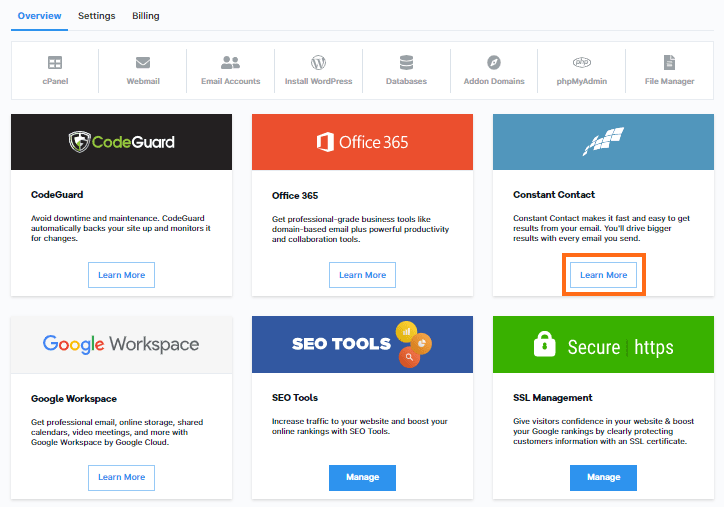Click the Databases label text
This screenshot has height=507, width=724.
pos(406,81)
